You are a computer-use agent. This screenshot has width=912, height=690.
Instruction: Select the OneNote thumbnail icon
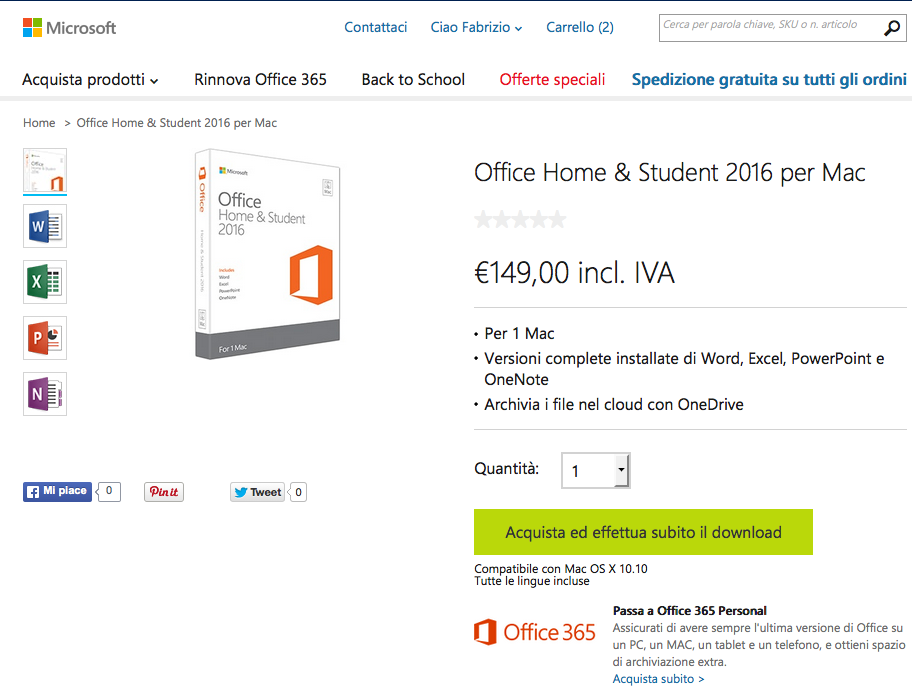click(45, 394)
